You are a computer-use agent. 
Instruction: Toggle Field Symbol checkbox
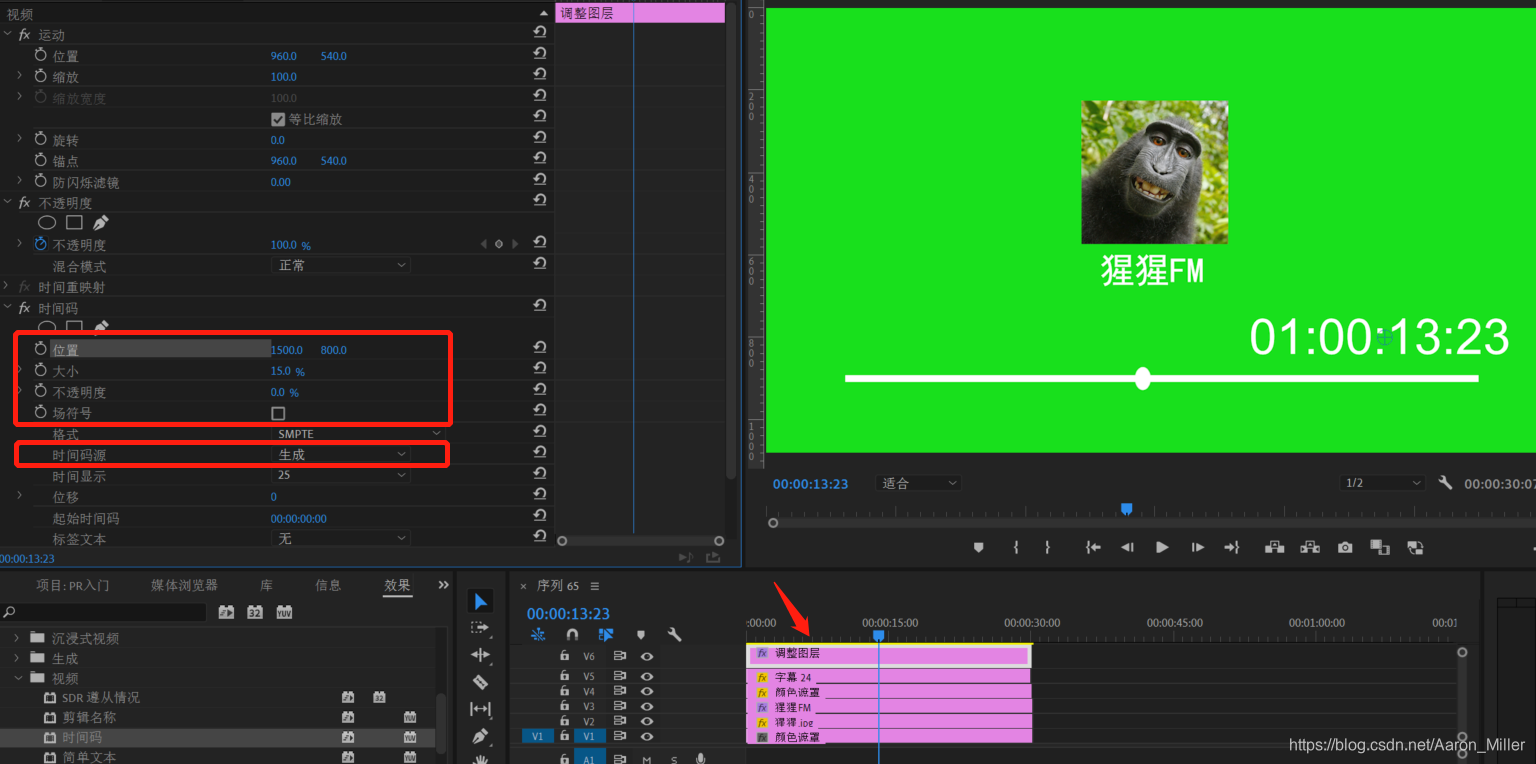[x=278, y=413]
